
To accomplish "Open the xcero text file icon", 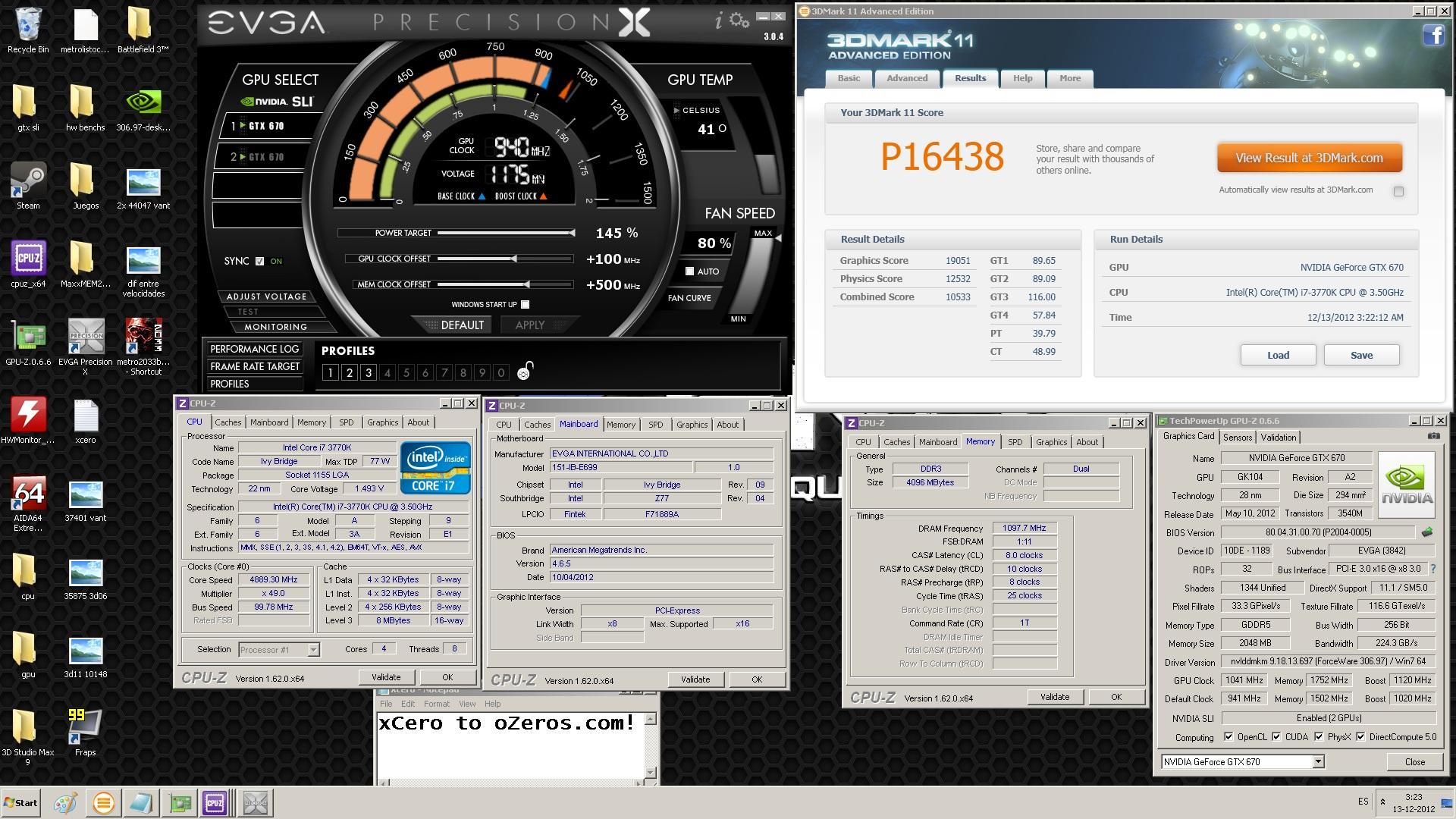I will 86,420.
